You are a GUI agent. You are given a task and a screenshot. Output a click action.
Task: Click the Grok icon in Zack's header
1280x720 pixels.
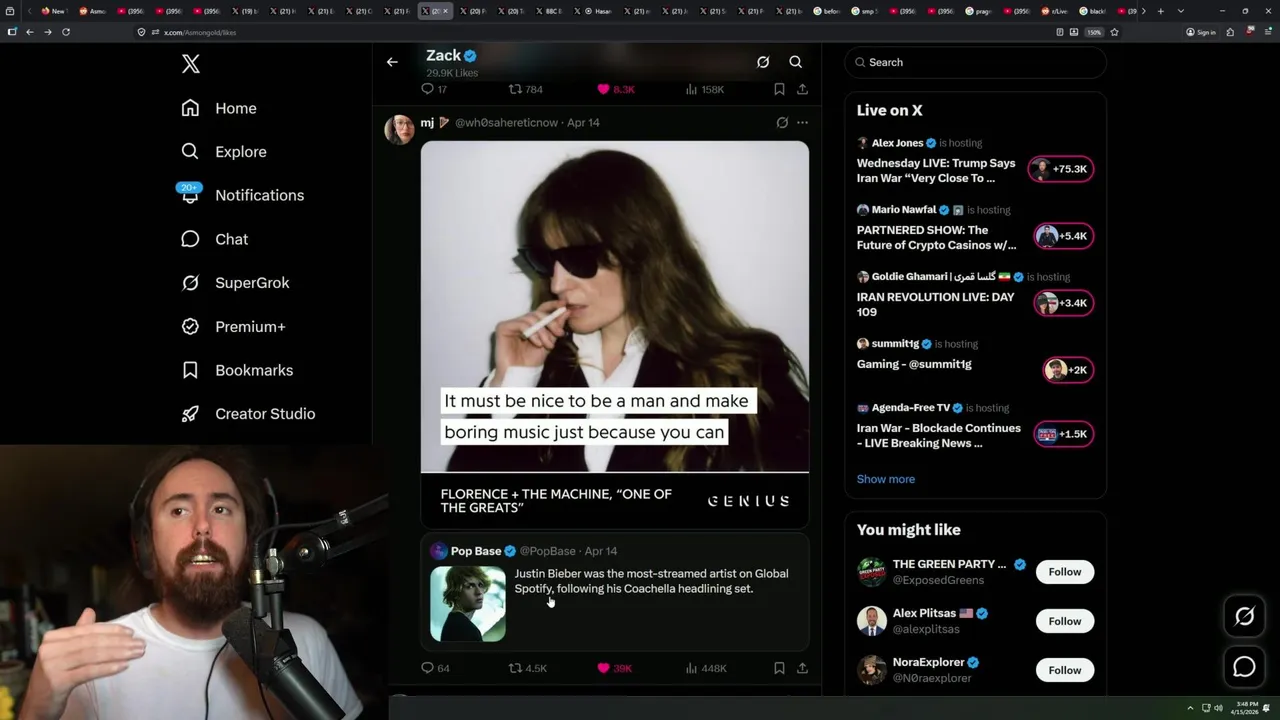pos(763,62)
